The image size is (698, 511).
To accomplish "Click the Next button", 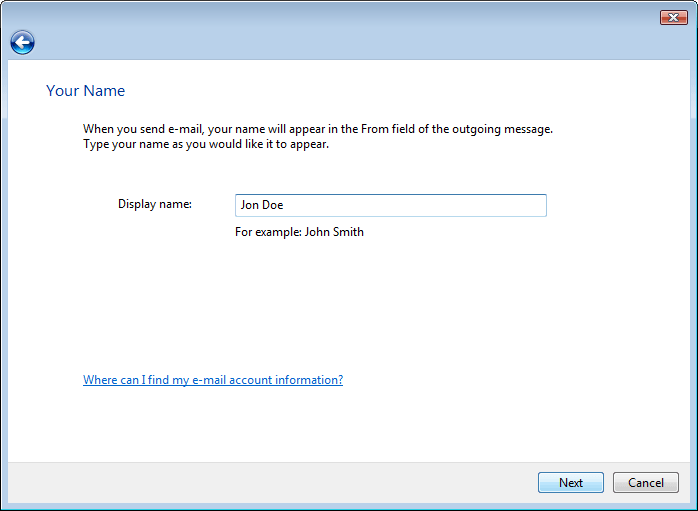I will [570, 482].
